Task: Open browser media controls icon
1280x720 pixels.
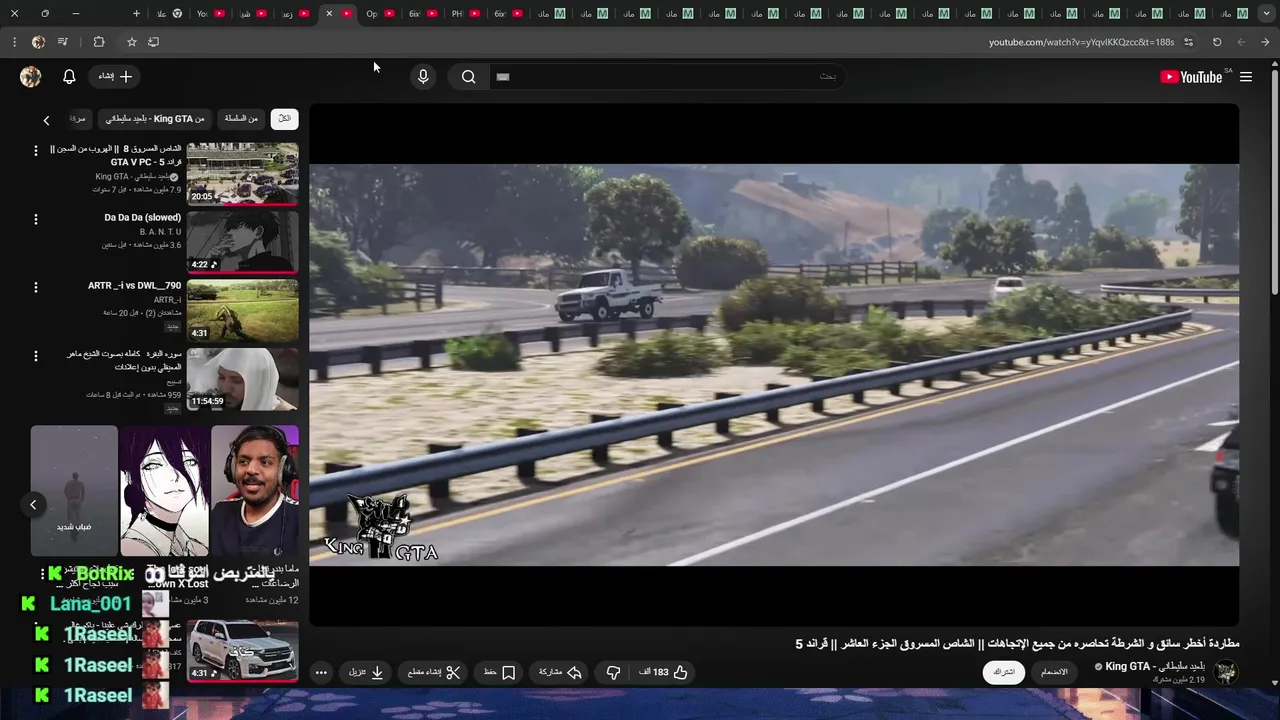Action: click(63, 42)
